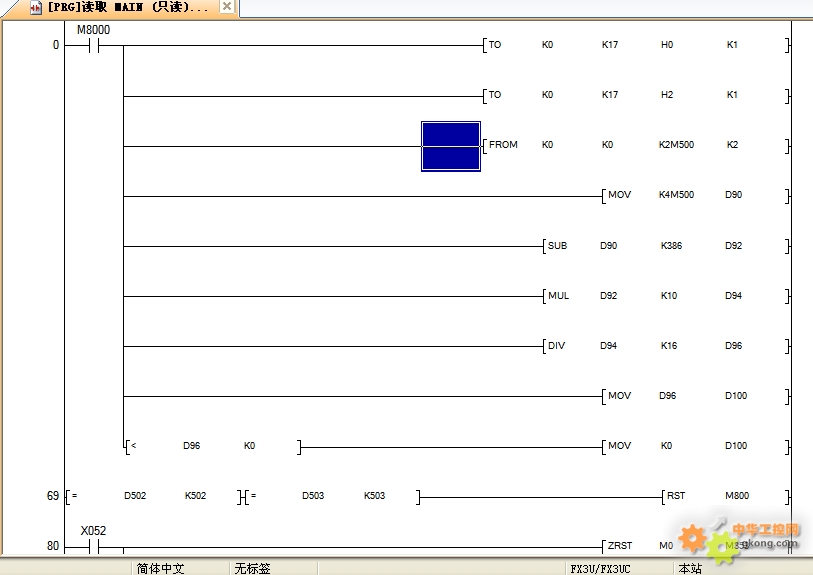The height and width of the screenshot is (575, 813).
Task: Select the MOV K4M500 D90 instruction
Action: (x=696, y=195)
